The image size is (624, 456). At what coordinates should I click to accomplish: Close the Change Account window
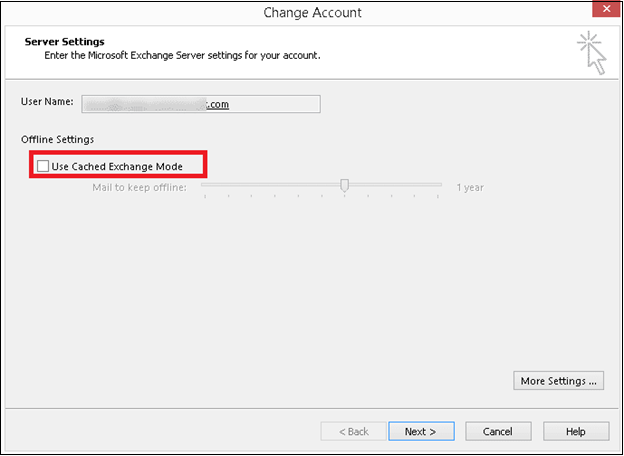[603, 12]
